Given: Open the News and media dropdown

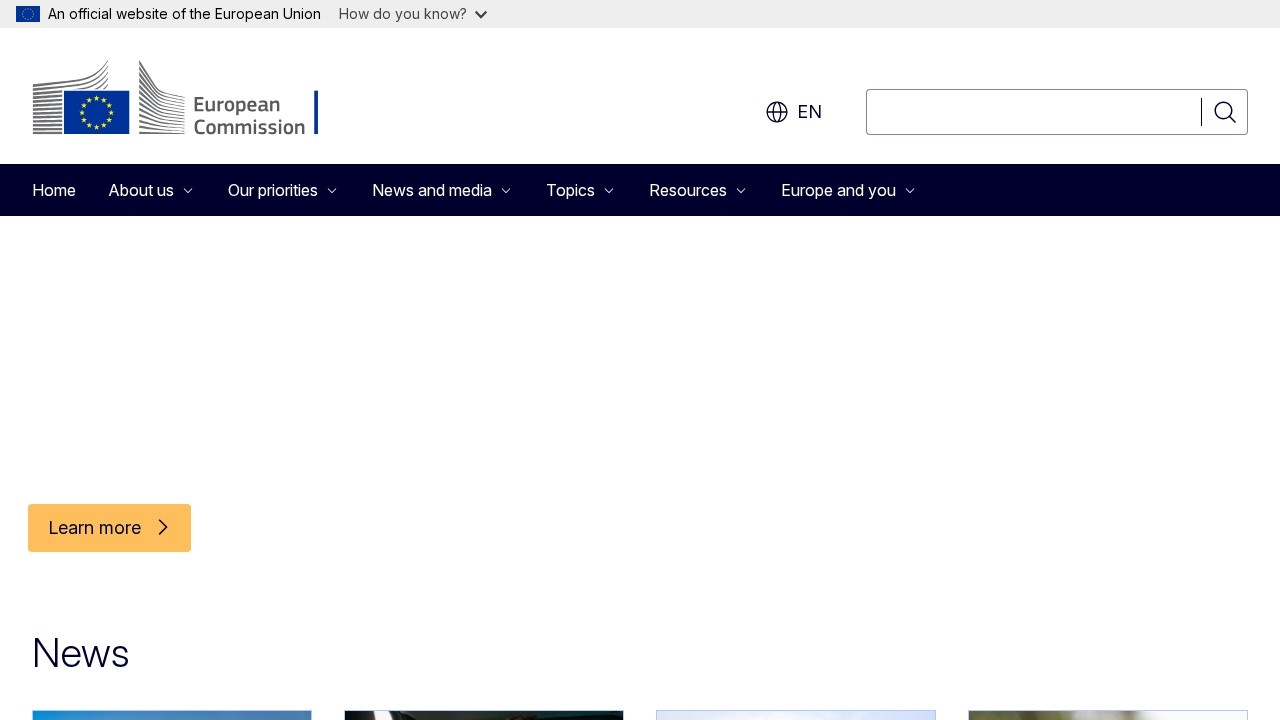Looking at the screenshot, I should tap(441, 190).
